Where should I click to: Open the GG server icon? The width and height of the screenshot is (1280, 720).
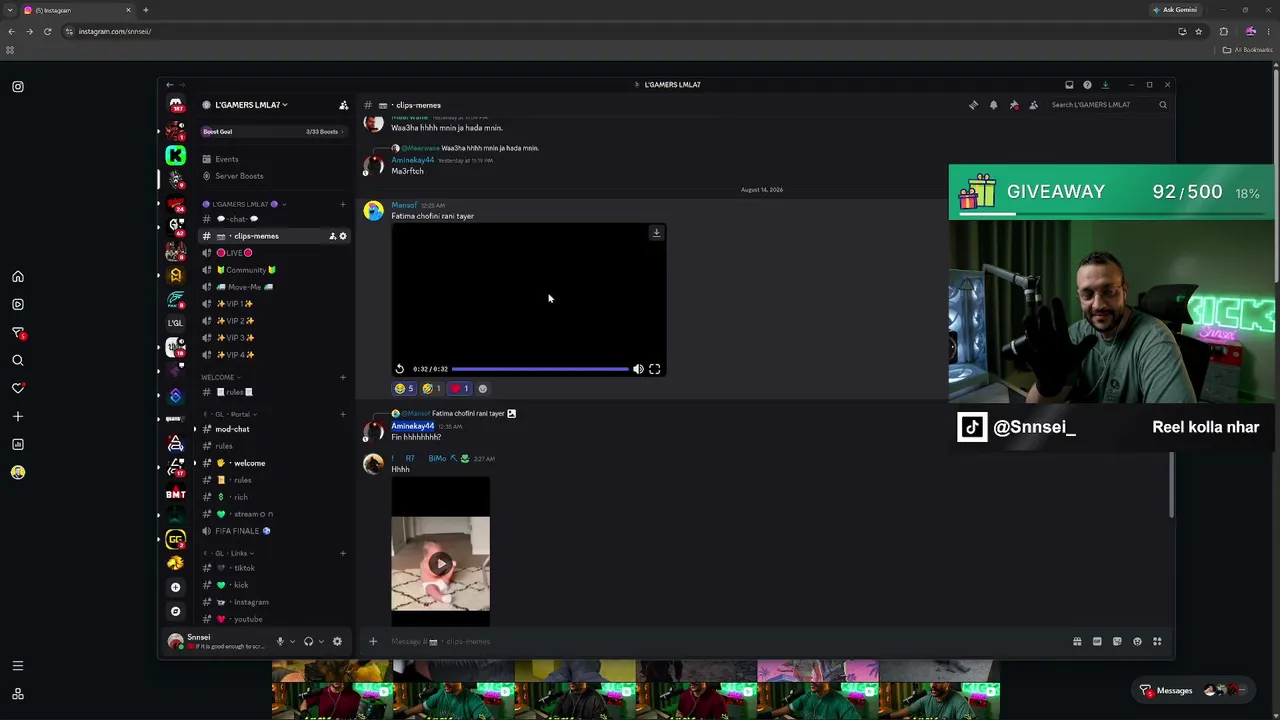176,540
